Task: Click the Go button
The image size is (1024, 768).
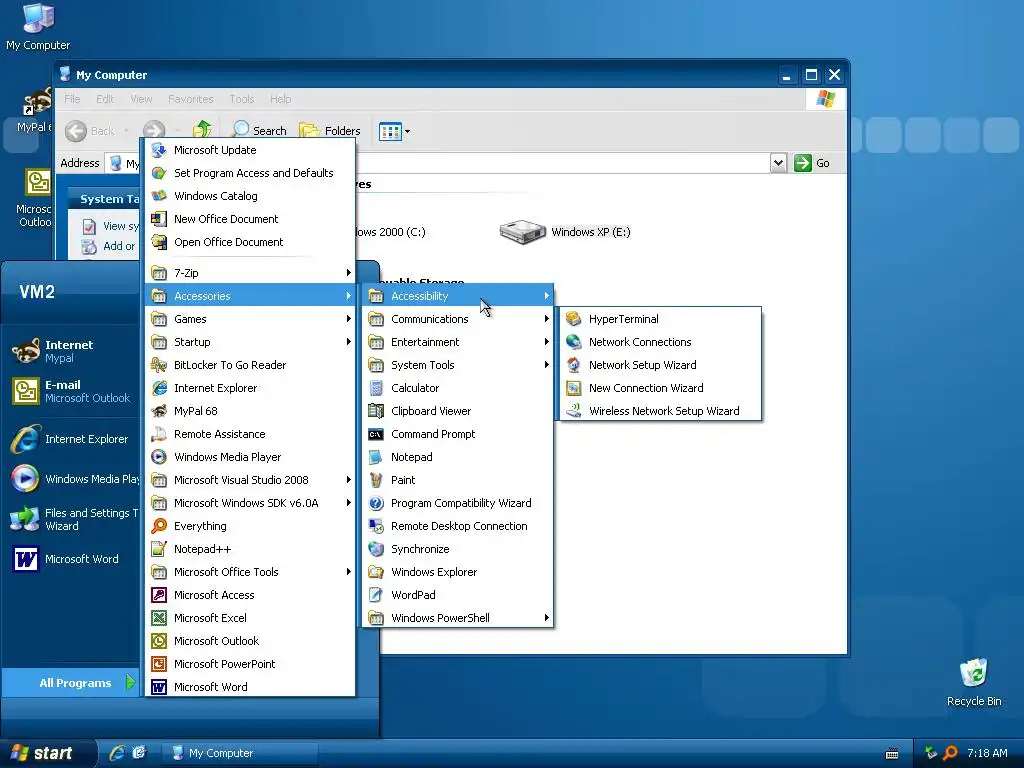Action: pyautogui.click(x=812, y=163)
